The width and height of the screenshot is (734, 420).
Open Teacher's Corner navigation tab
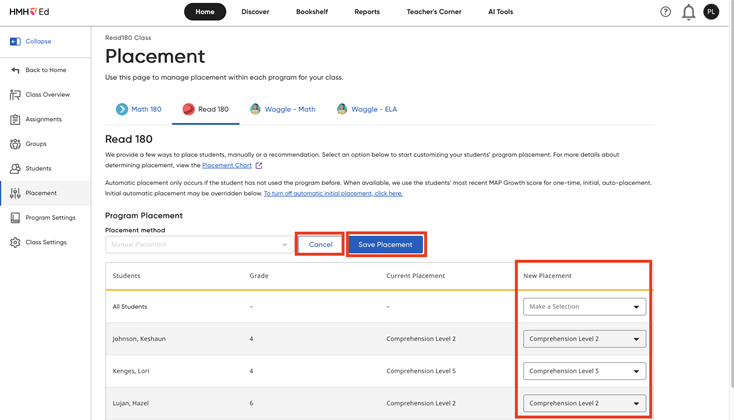[x=434, y=12]
